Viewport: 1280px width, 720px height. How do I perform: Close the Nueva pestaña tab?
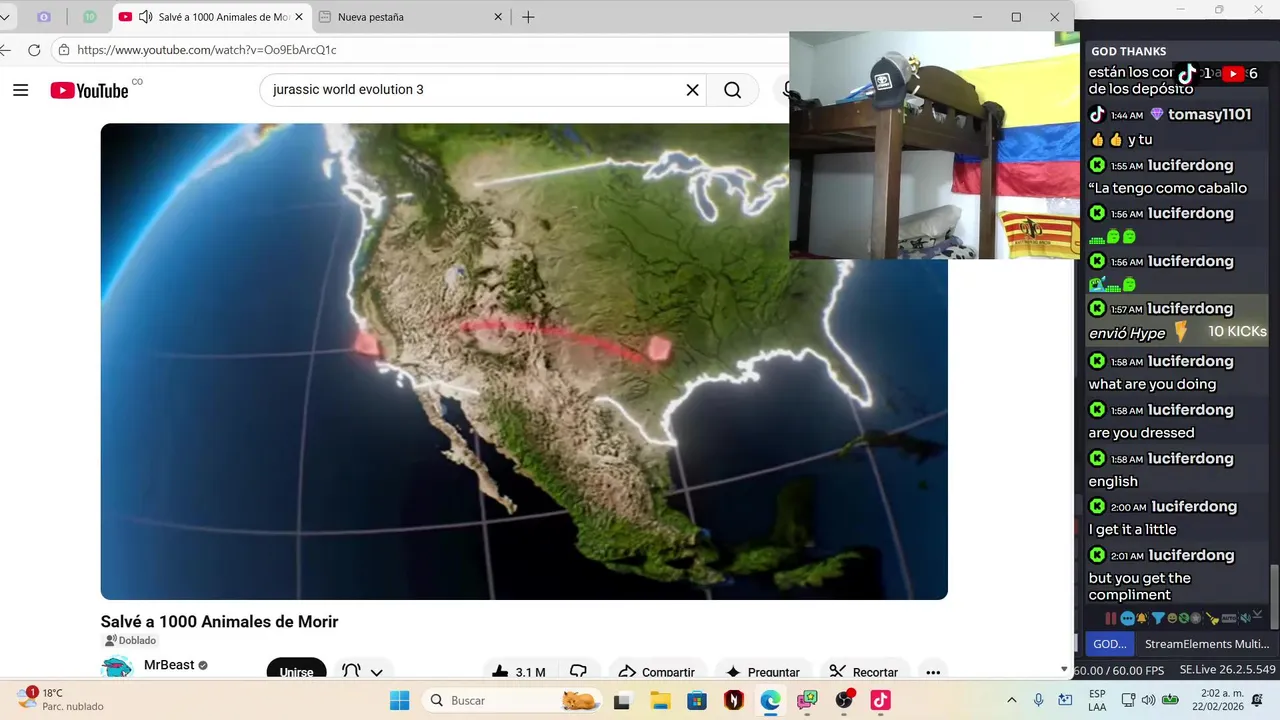coord(498,17)
